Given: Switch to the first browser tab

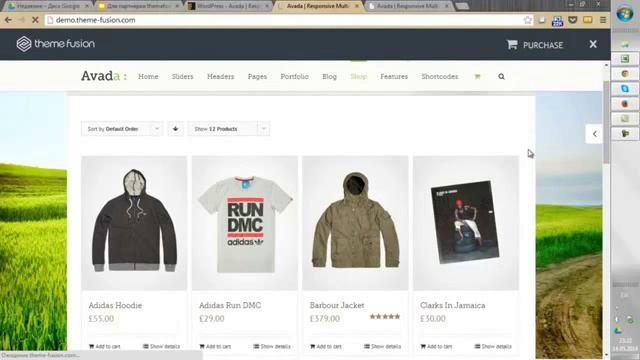Looking at the screenshot, I should (48, 6).
